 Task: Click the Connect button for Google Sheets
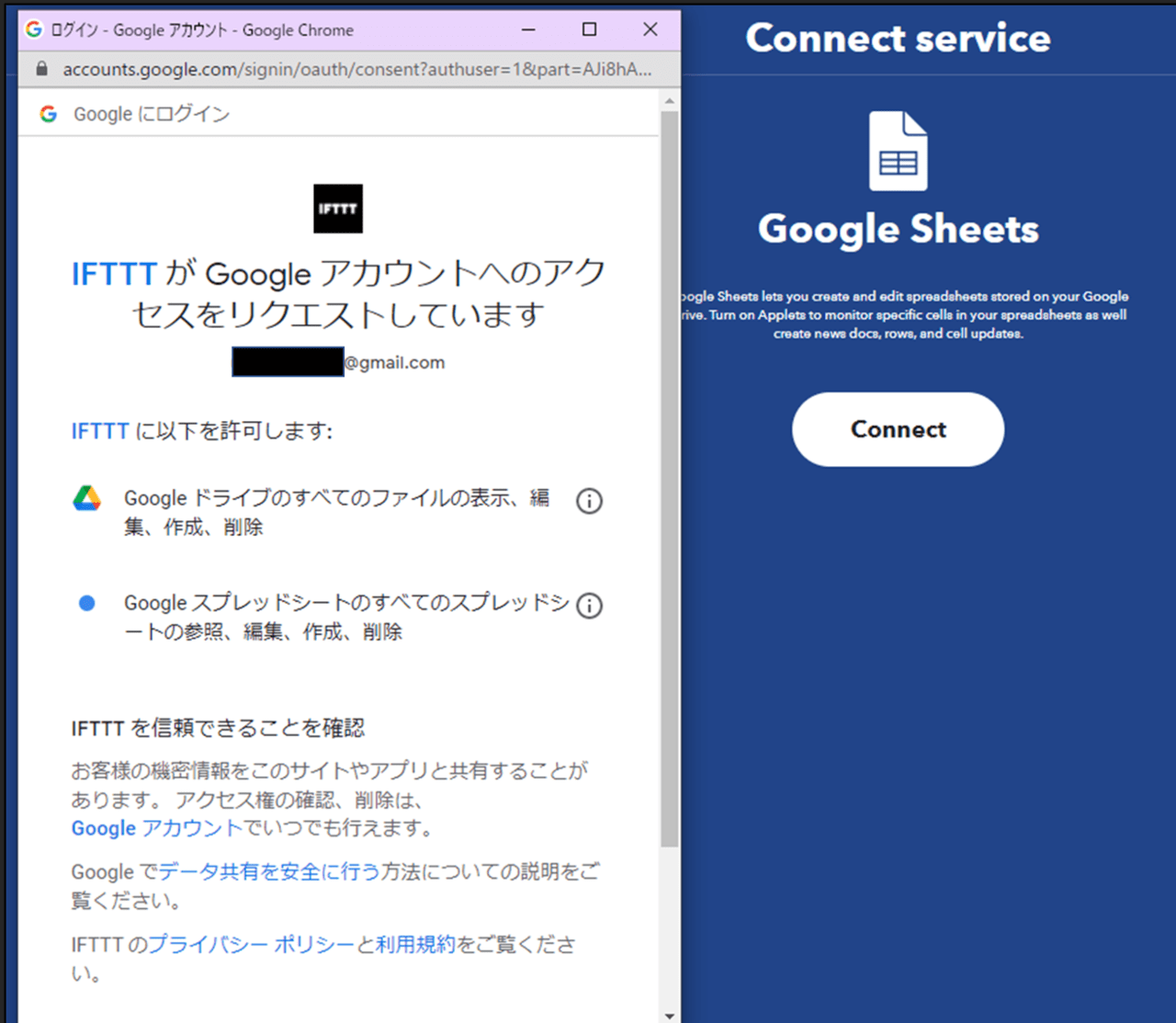898,429
